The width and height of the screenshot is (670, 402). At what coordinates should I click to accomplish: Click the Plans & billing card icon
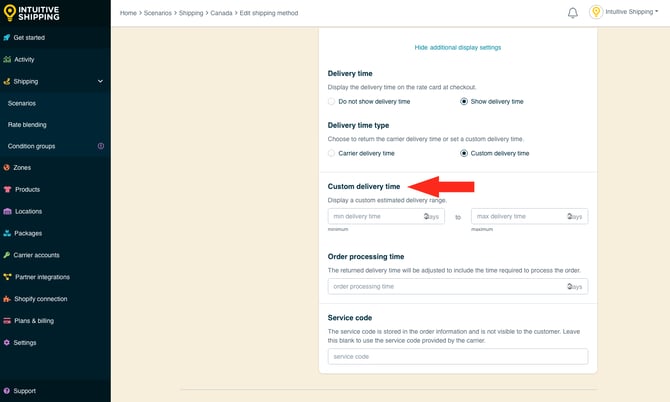7,320
